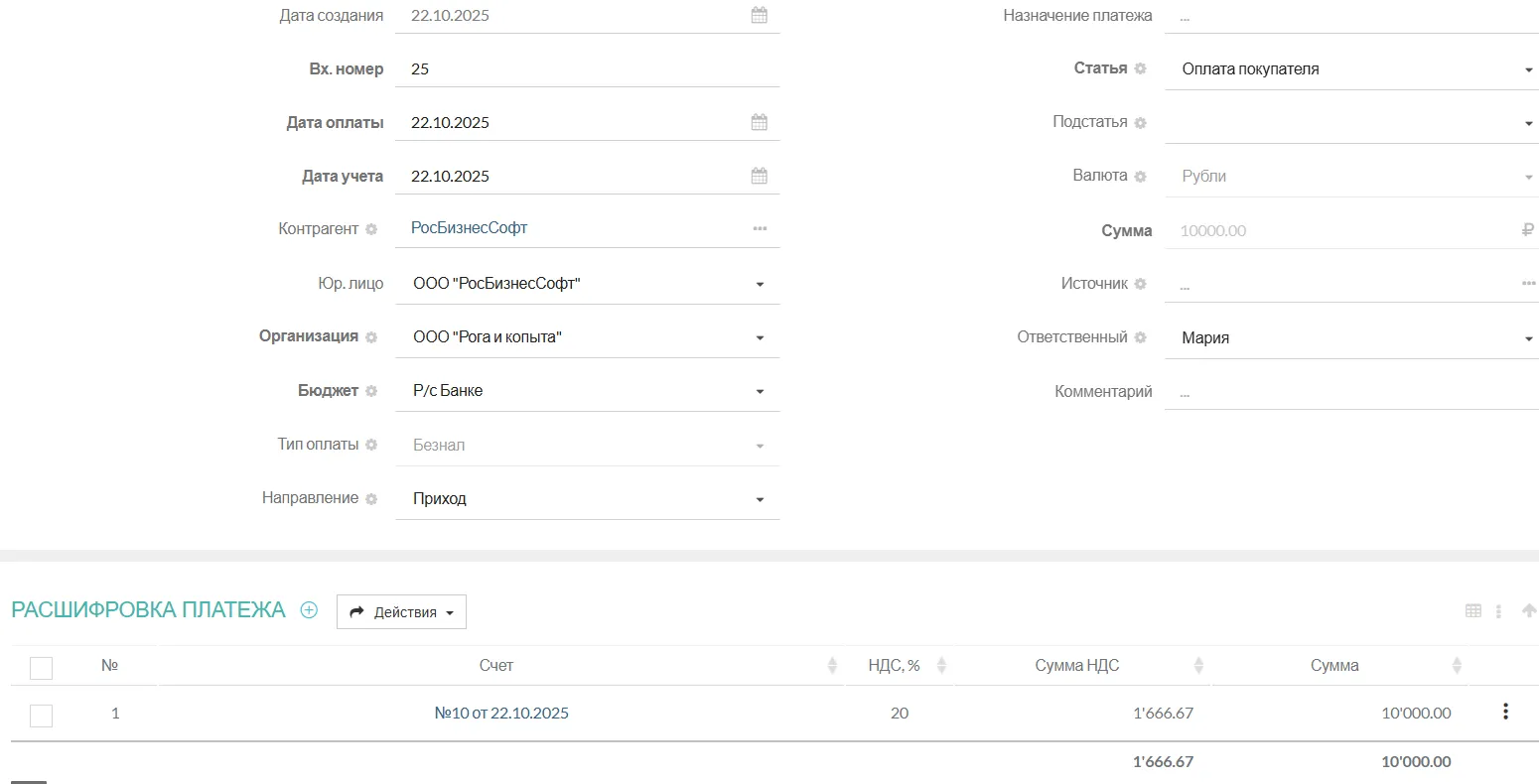This screenshot has height=784, width=1539.
Task: Click gear icon next to Статья label
Action: pos(1140,69)
